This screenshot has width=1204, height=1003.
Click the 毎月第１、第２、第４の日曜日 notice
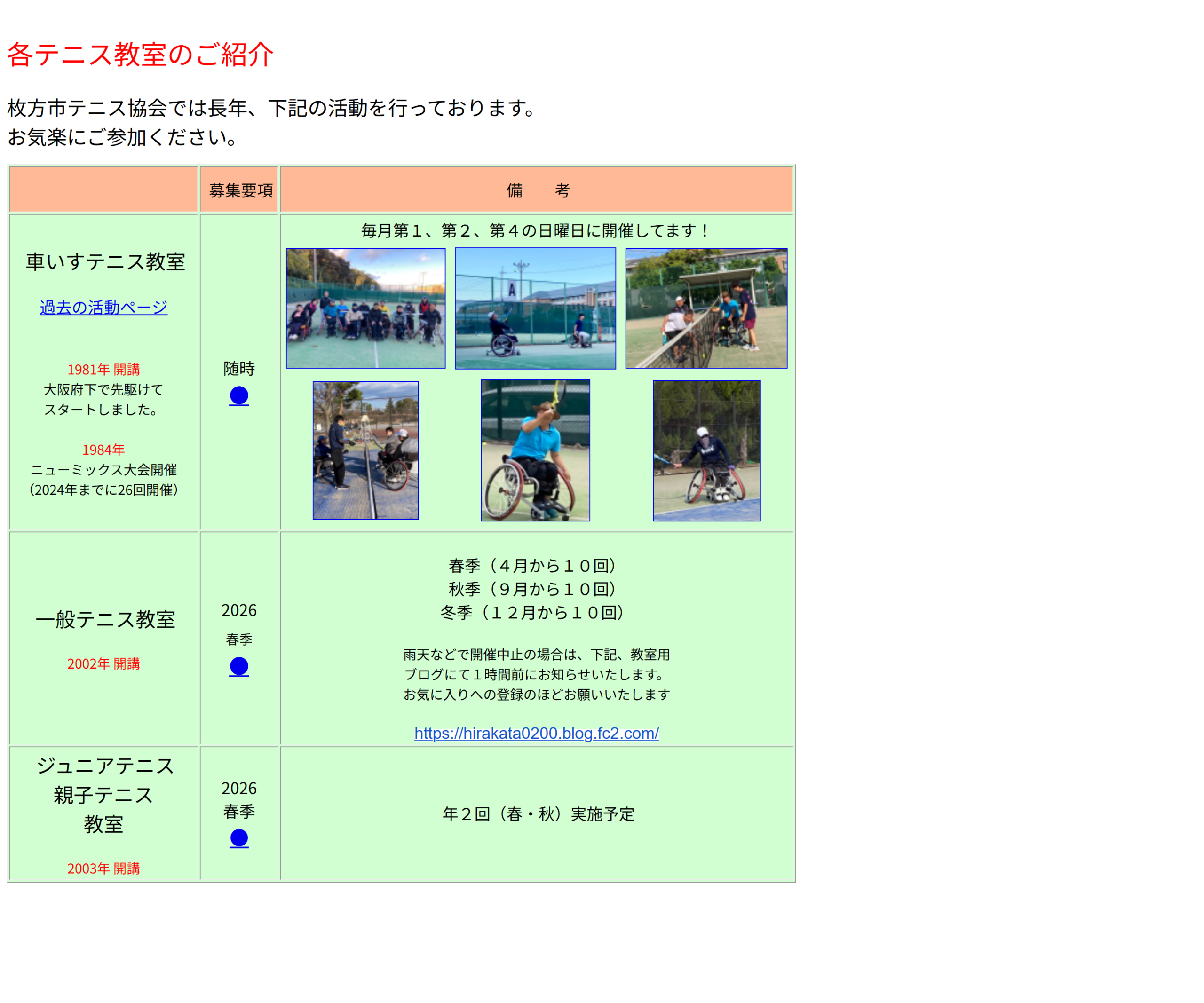[x=536, y=230]
